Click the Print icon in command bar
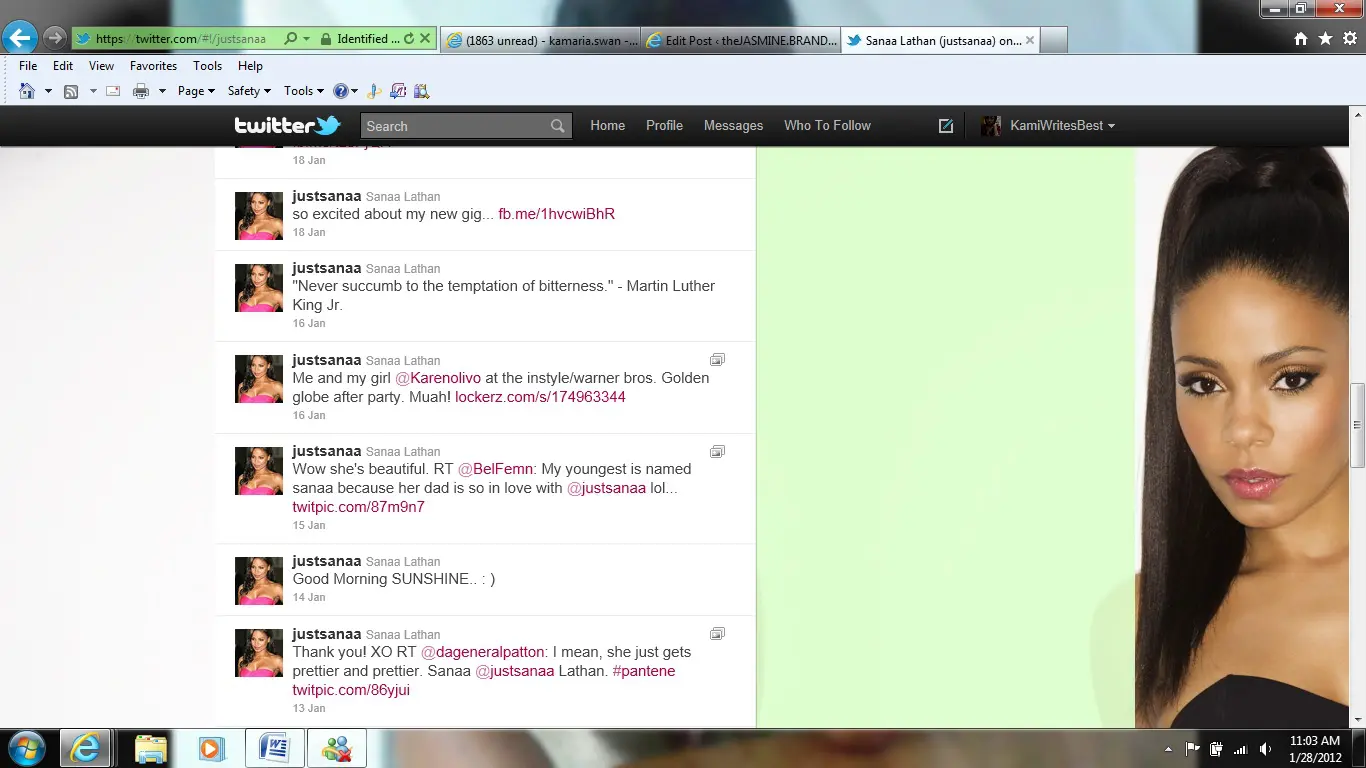 (x=141, y=91)
